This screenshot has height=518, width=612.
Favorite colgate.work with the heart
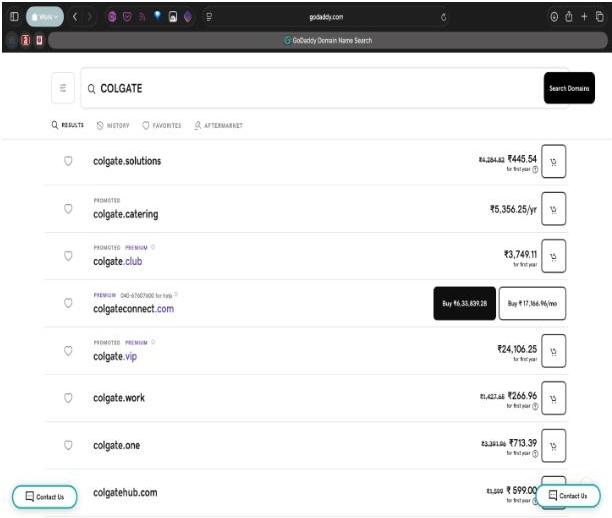[x=68, y=398]
